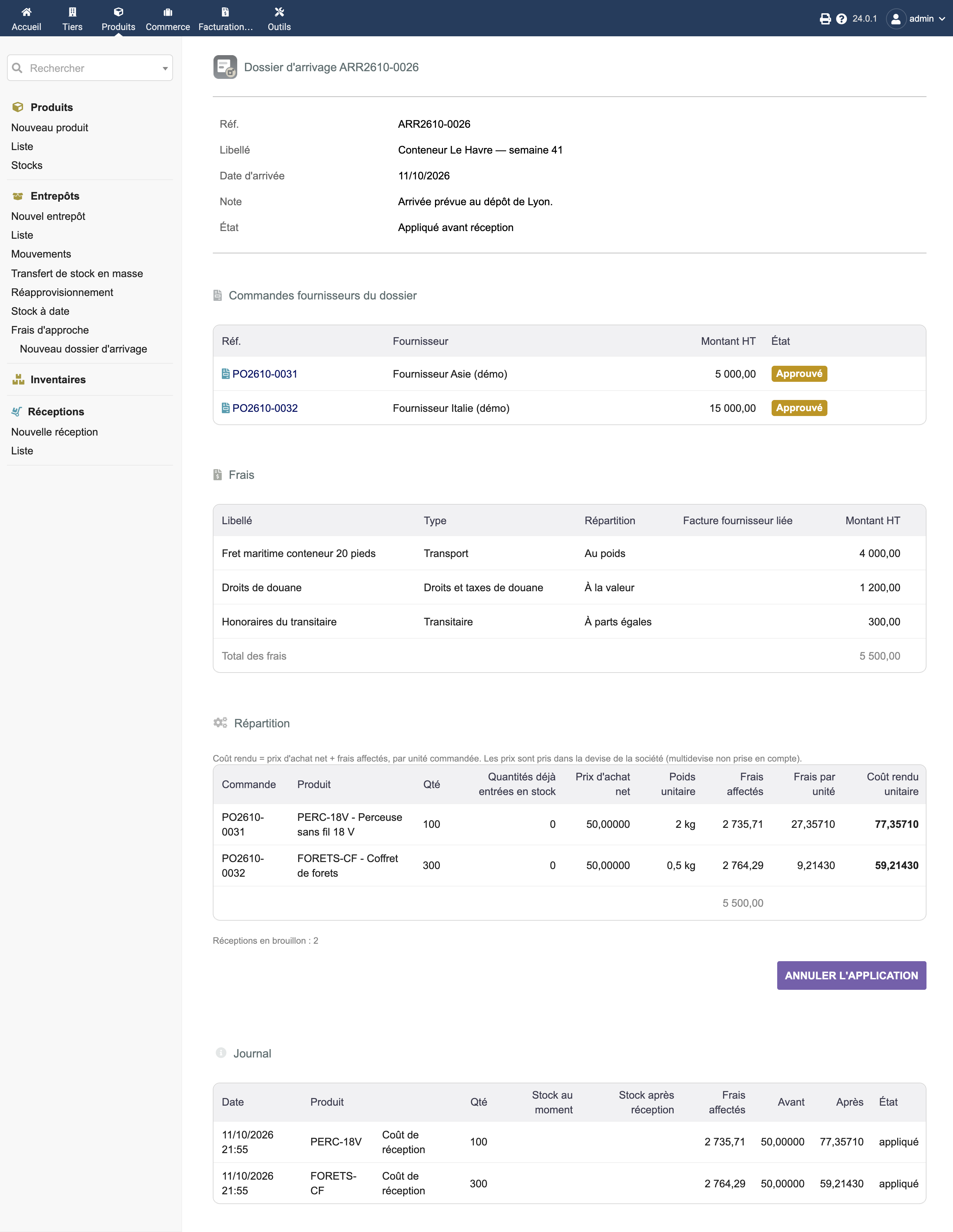Click Approuvé badge for Fournisseur Asie
Image resolution: width=953 pixels, height=1232 pixels.
(799, 373)
